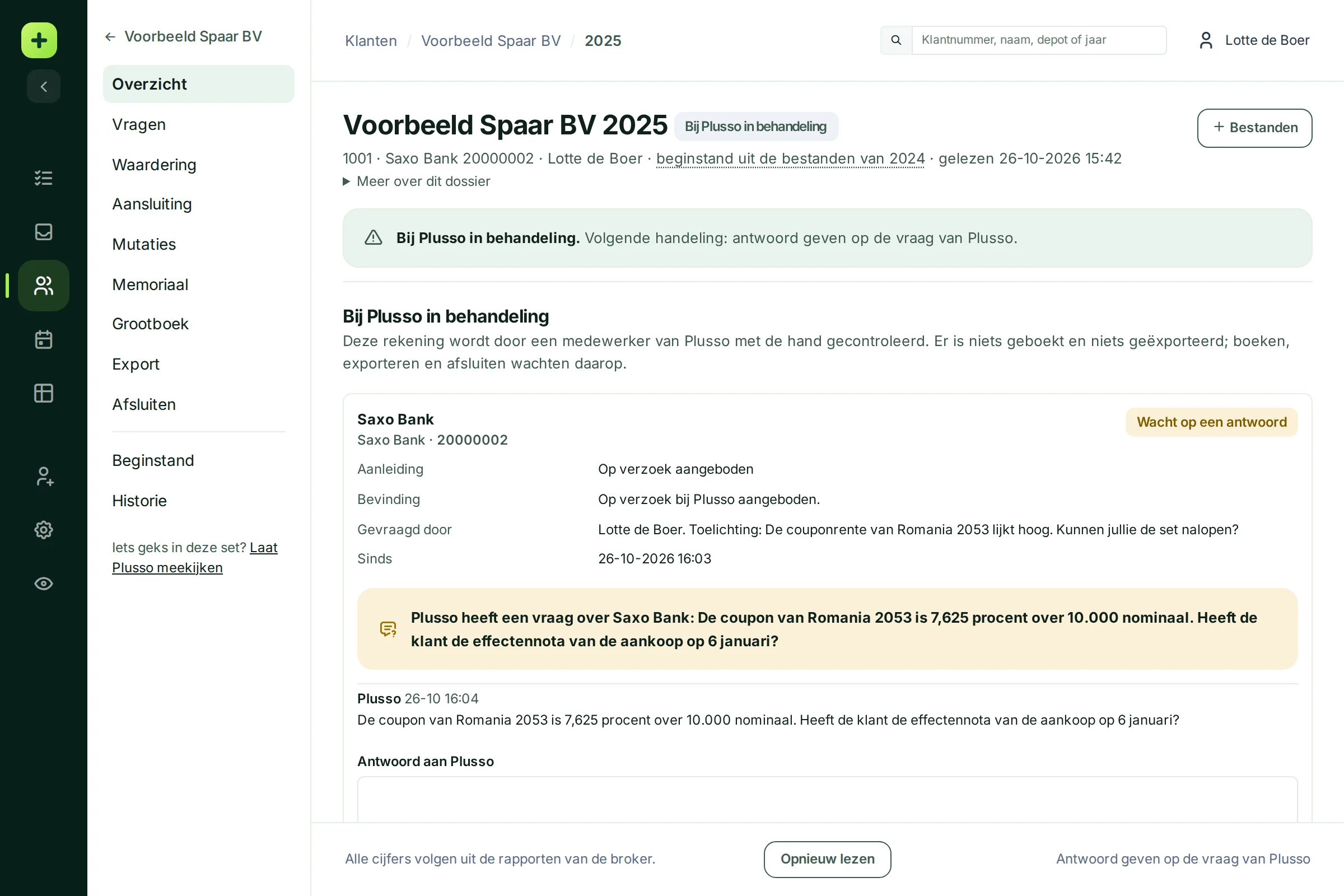Click the question message icon in yellow box

(388, 629)
